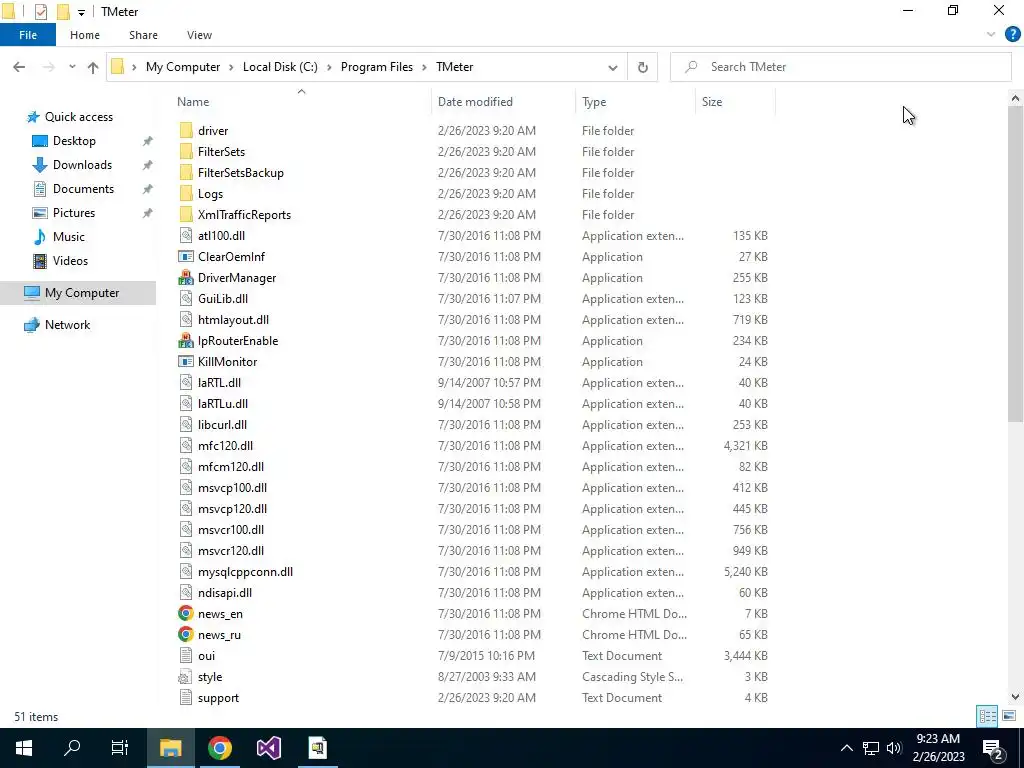Select the XmlTrafficReports folder icon
The image size is (1024, 768).
coord(186,214)
